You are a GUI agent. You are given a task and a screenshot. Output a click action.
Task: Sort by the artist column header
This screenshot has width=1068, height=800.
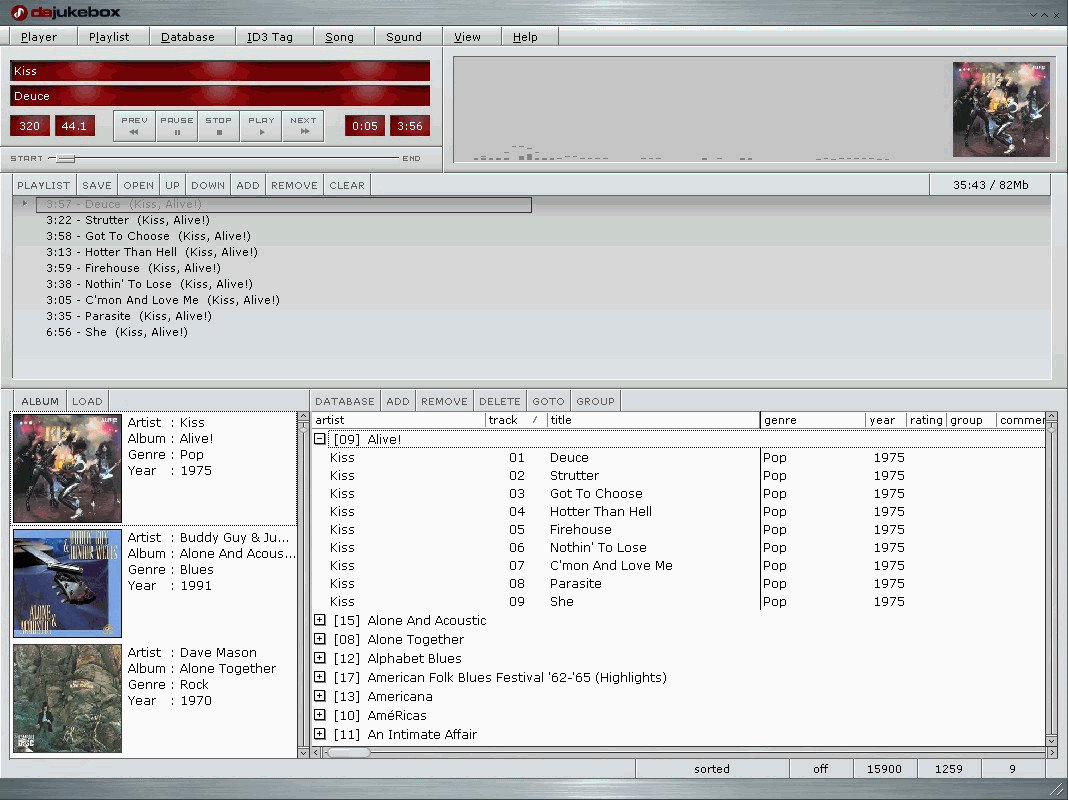tap(398, 420)
